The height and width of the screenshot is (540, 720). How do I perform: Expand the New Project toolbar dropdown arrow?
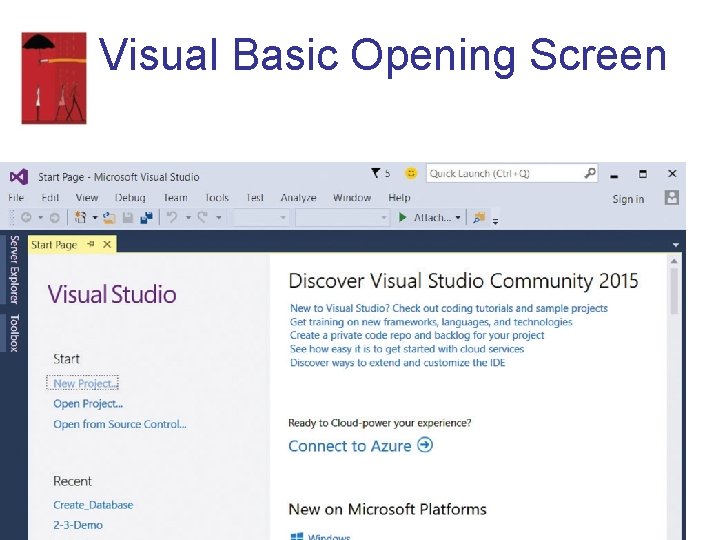[95, 218]
